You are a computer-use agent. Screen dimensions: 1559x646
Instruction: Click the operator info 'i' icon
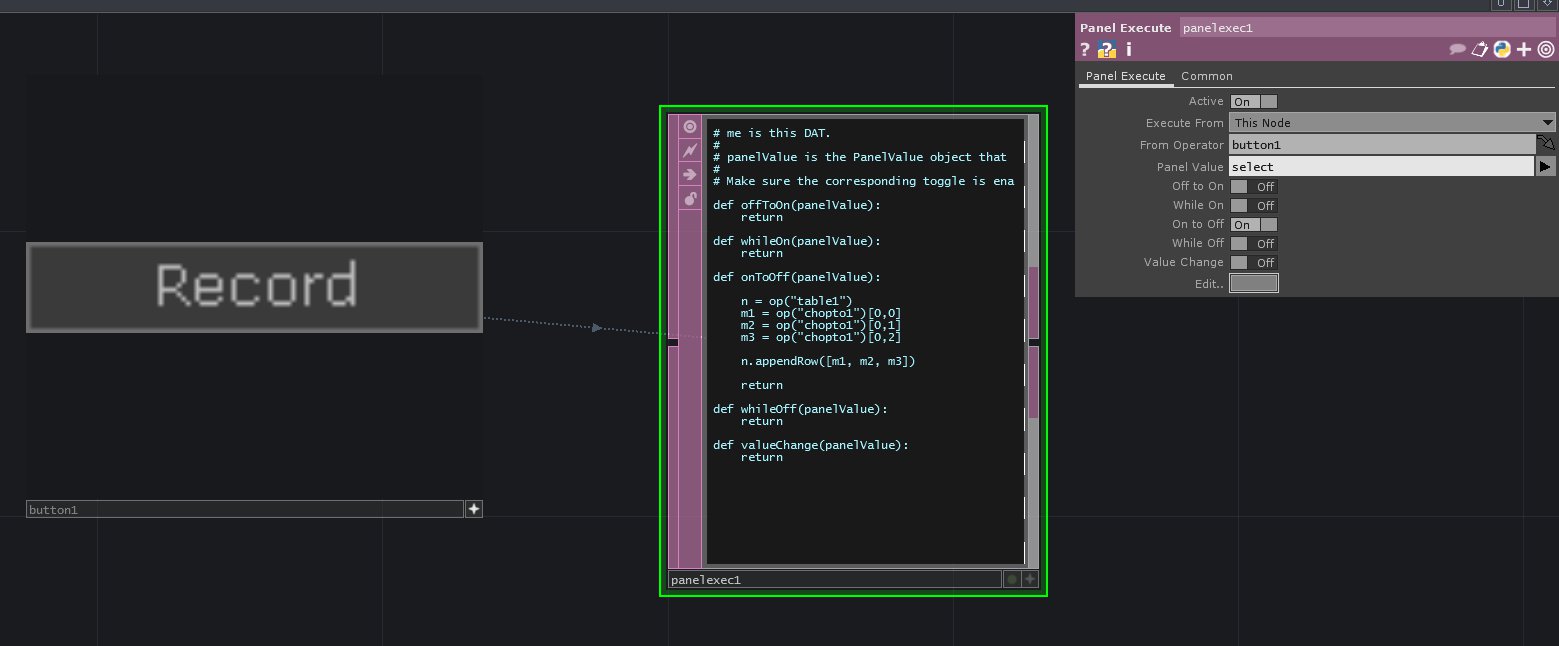pyautogui.click(x=1129, y=50)
